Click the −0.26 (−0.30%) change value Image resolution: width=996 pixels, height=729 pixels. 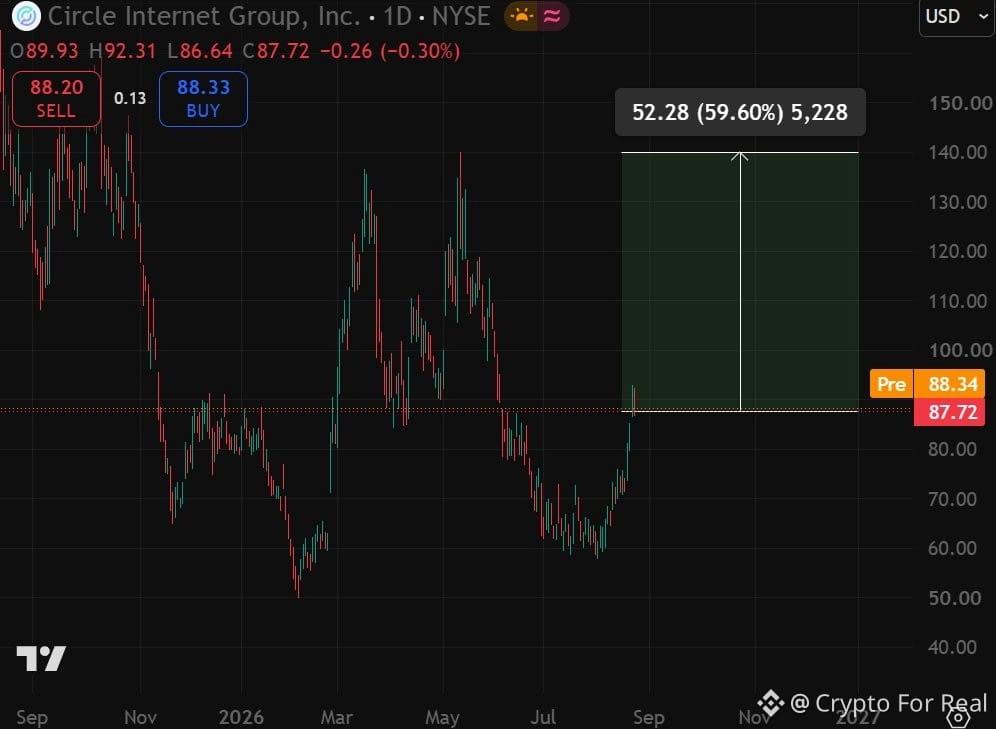coord(390,51)
